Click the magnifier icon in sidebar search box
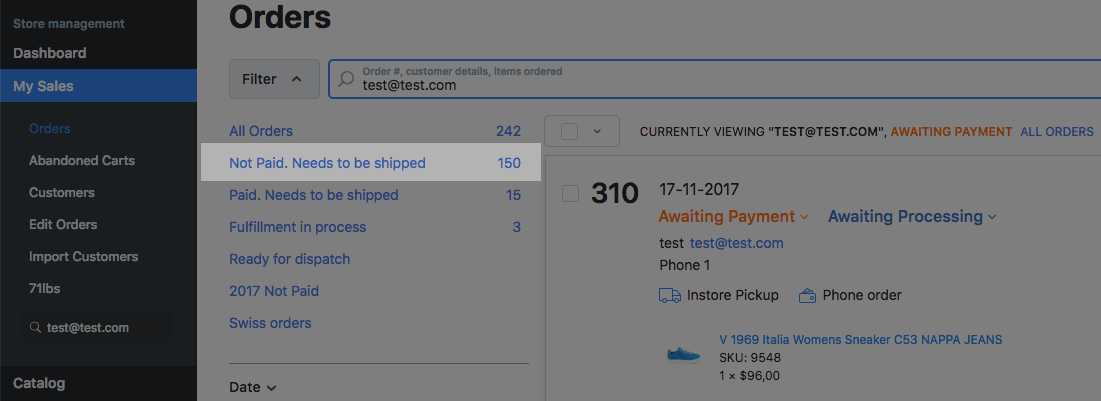 35,327
